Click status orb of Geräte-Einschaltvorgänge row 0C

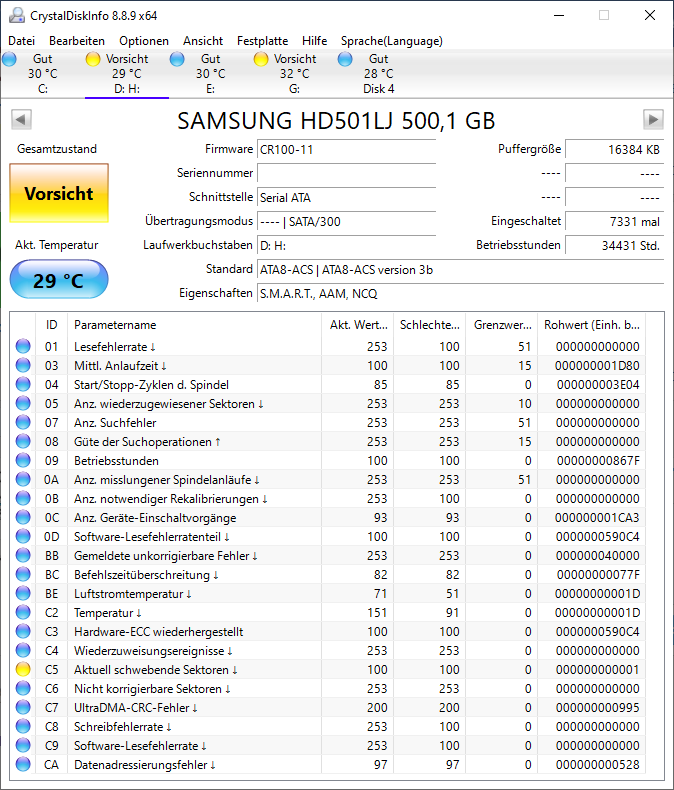(23, 517)
